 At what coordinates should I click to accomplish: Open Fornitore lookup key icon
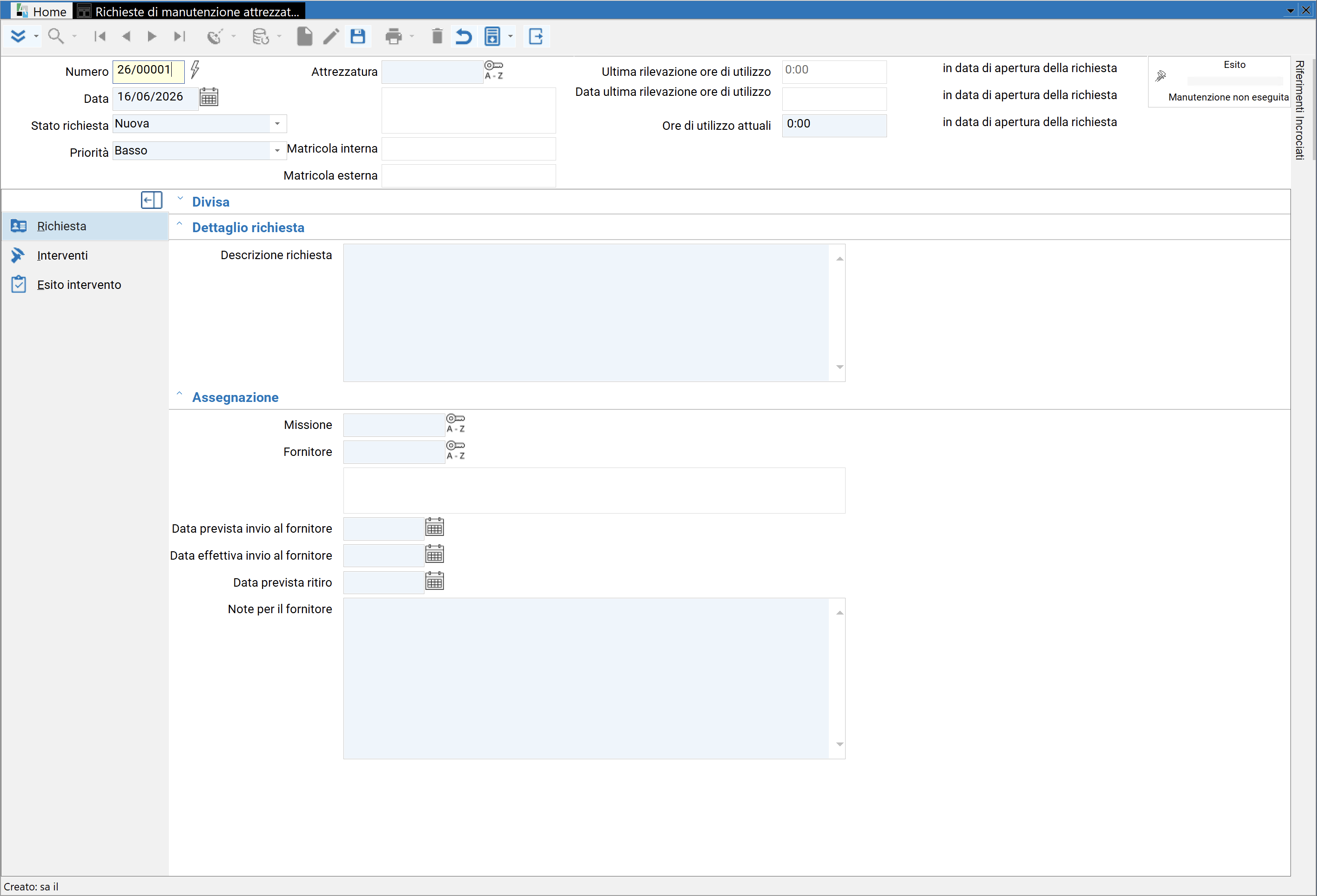click(x=456, y=450)
